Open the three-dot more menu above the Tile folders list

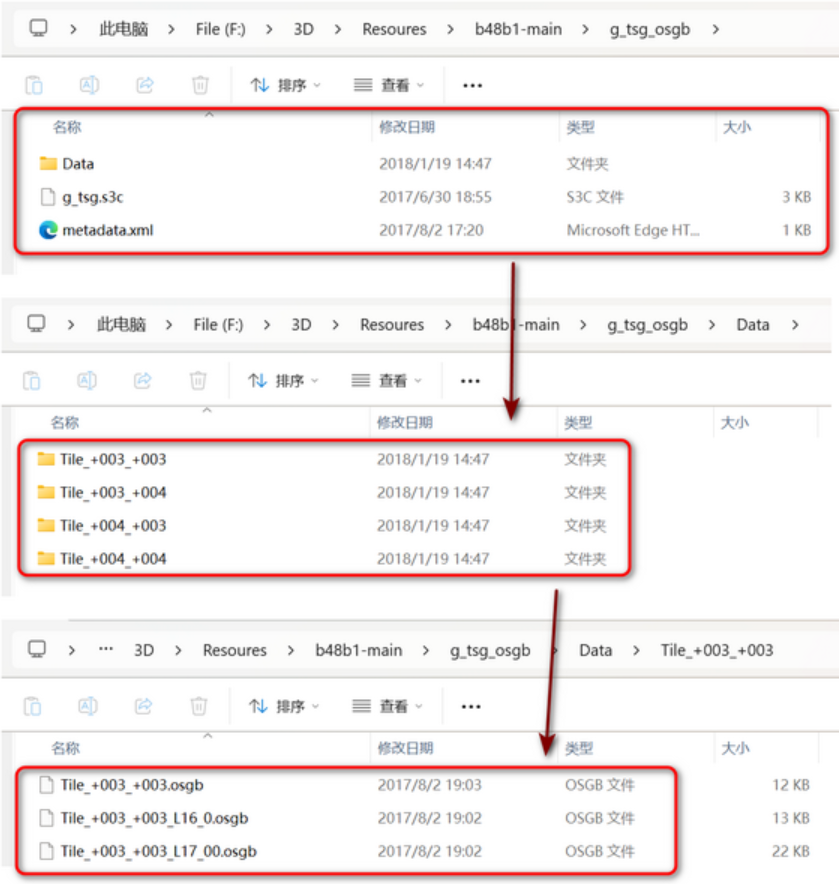(x=470, y=381)
